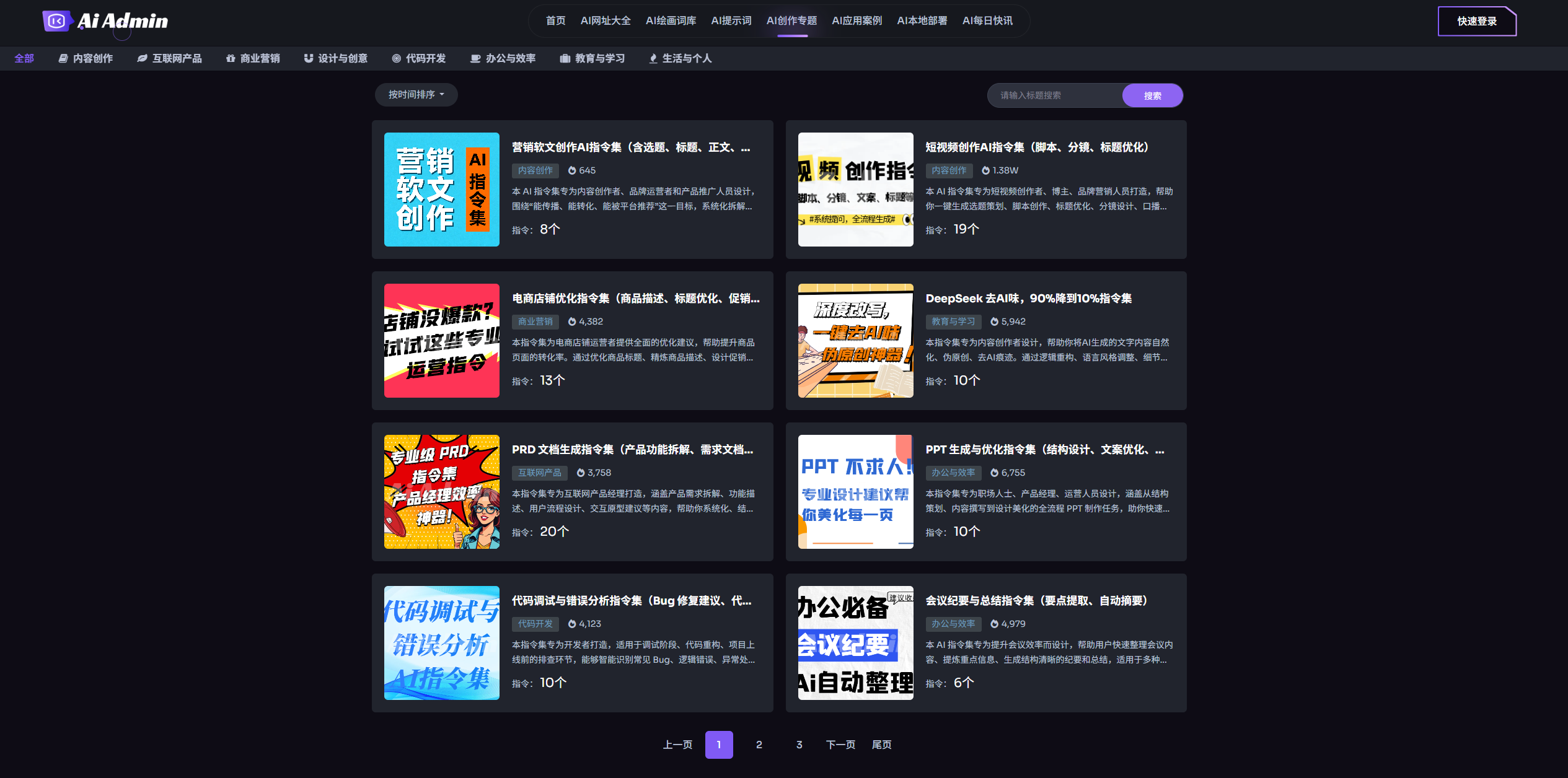
Task: Select the 商业营销 category icon
Action: point(231,58)
